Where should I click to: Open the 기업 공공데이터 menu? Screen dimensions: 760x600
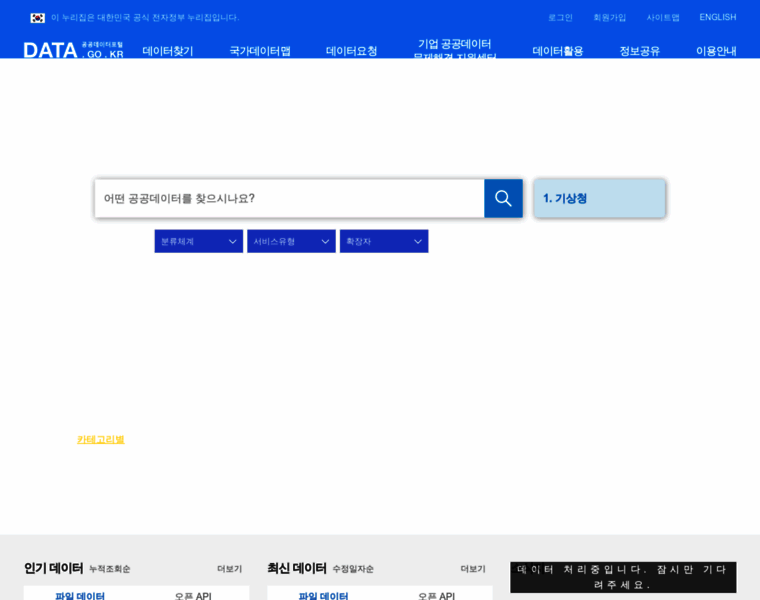[x=455, y=48]
